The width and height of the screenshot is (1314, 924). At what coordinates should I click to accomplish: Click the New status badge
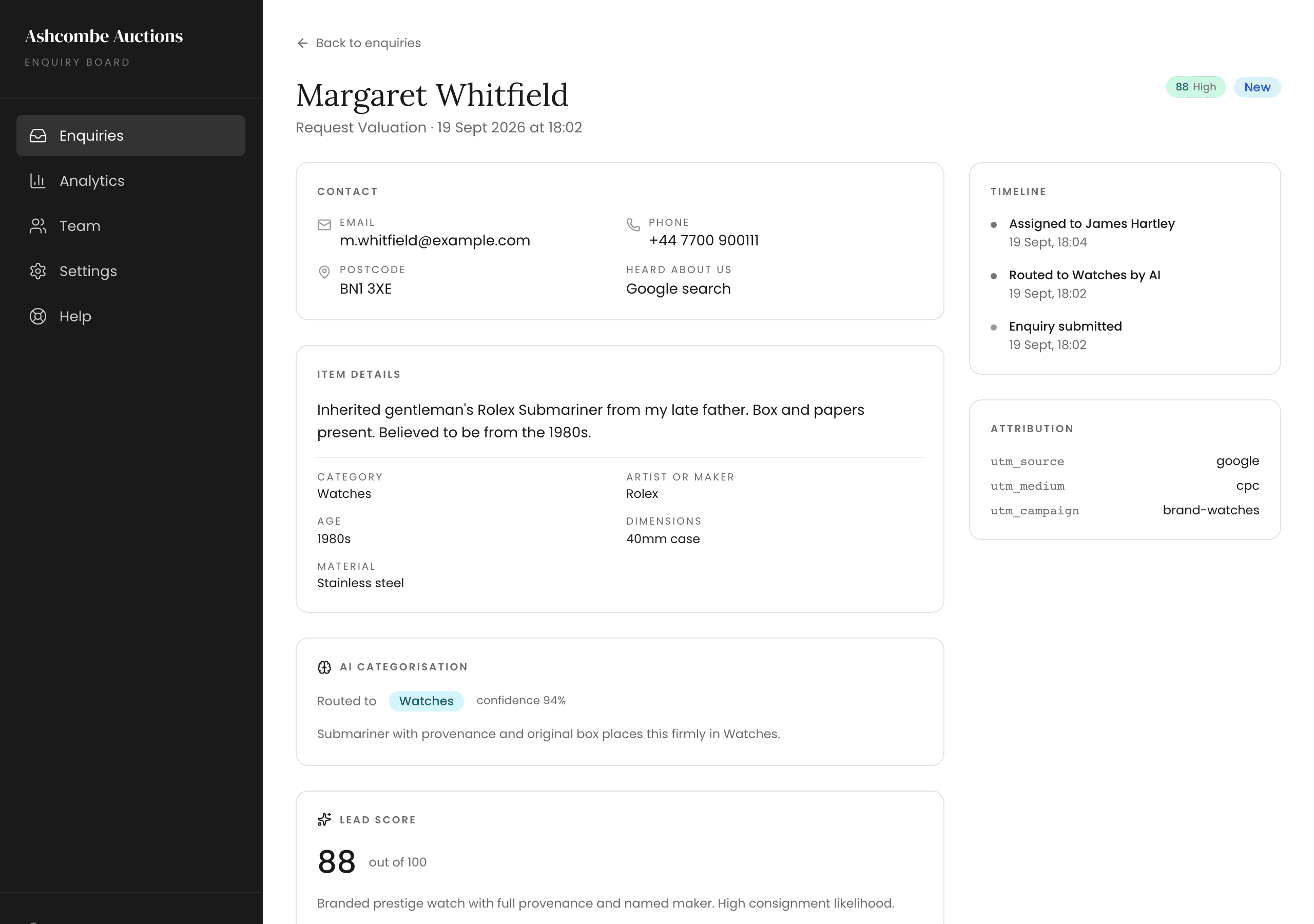[1257, 87]
